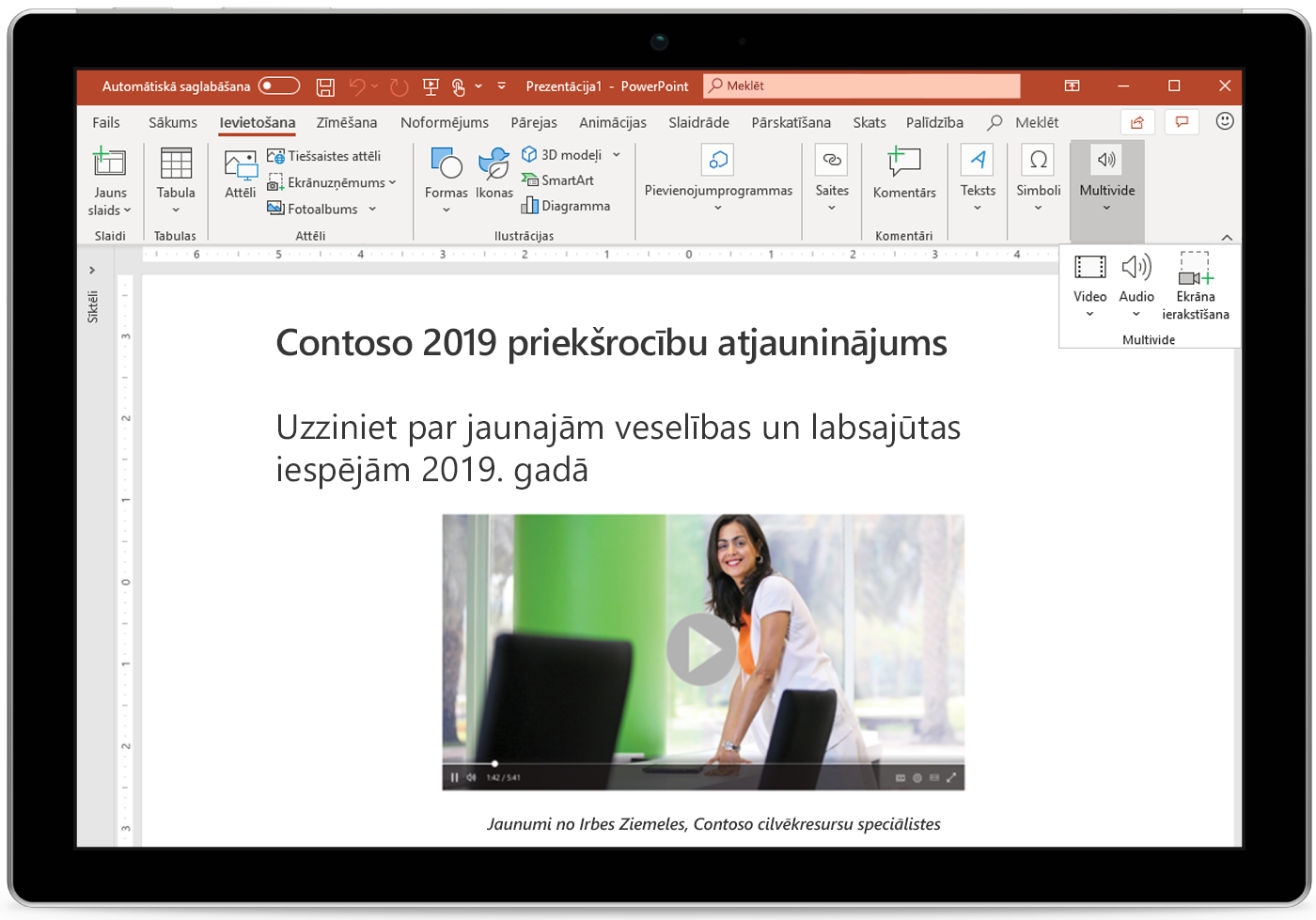Open the Animācijas tab
This screenshot has height=920, width=1316.
pos(613,122)
